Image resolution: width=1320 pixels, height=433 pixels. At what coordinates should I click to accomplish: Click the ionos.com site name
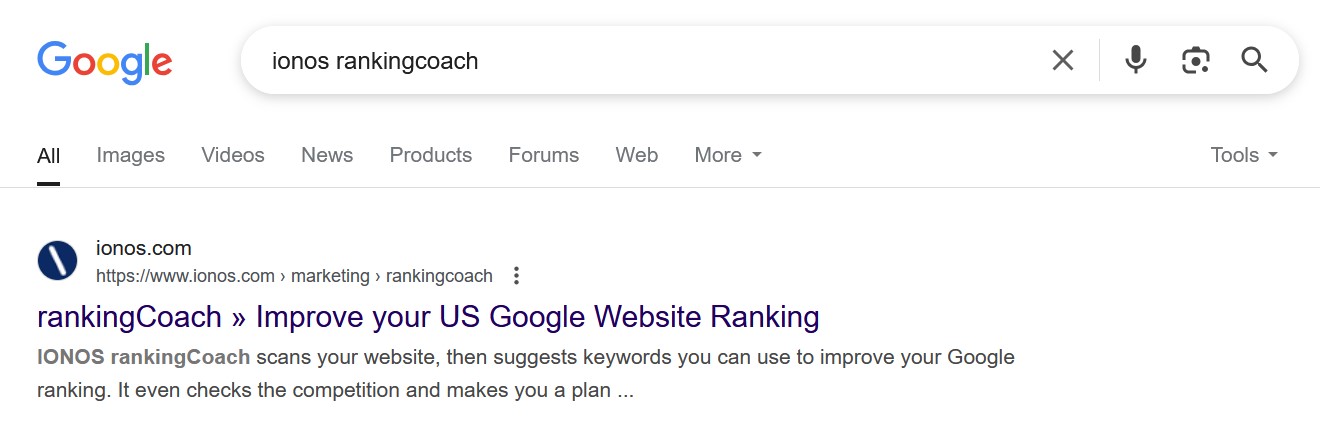(x=143, y=248)
